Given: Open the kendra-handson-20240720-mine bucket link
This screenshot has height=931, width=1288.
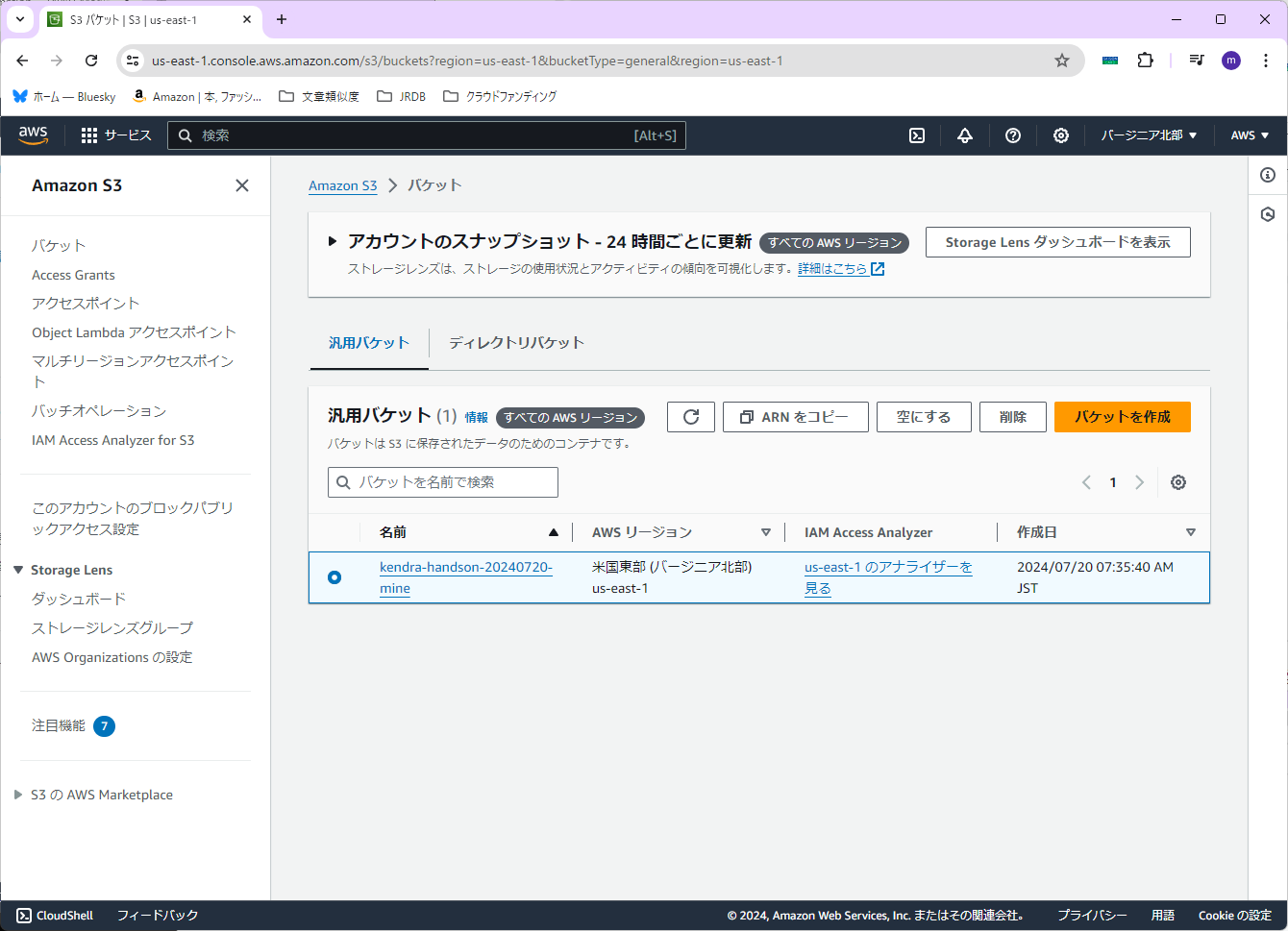Looking at the screenshot, I should click(x=466, y=577).
